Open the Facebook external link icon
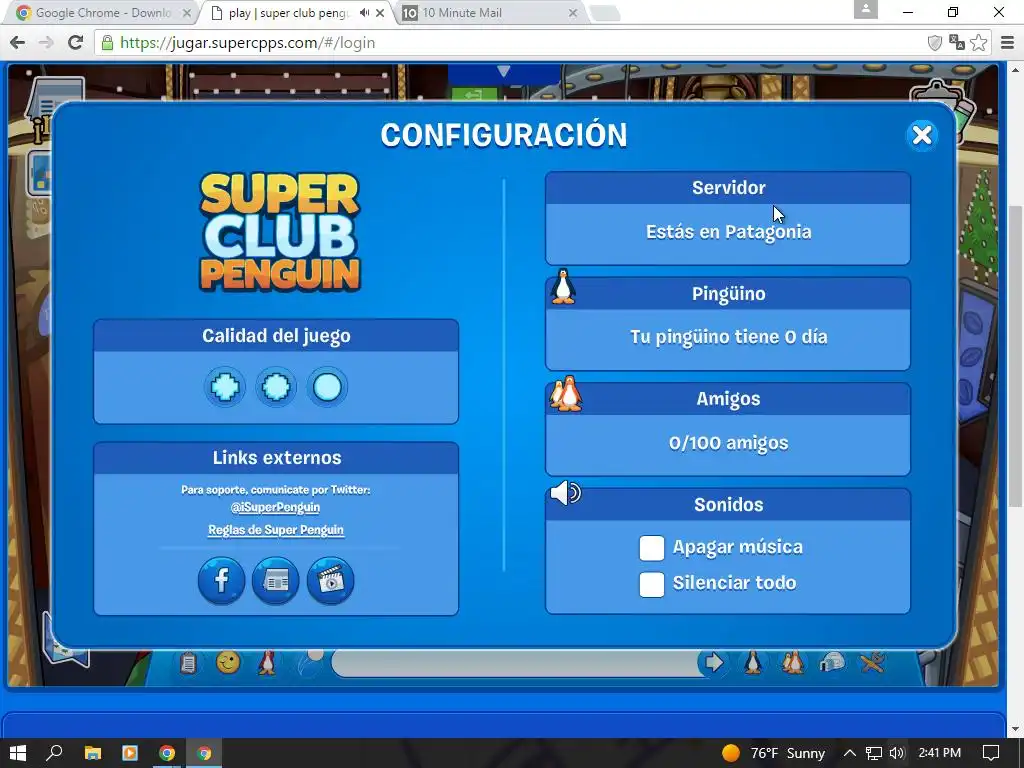This screenshot has height=768, width=1024. 221,580
